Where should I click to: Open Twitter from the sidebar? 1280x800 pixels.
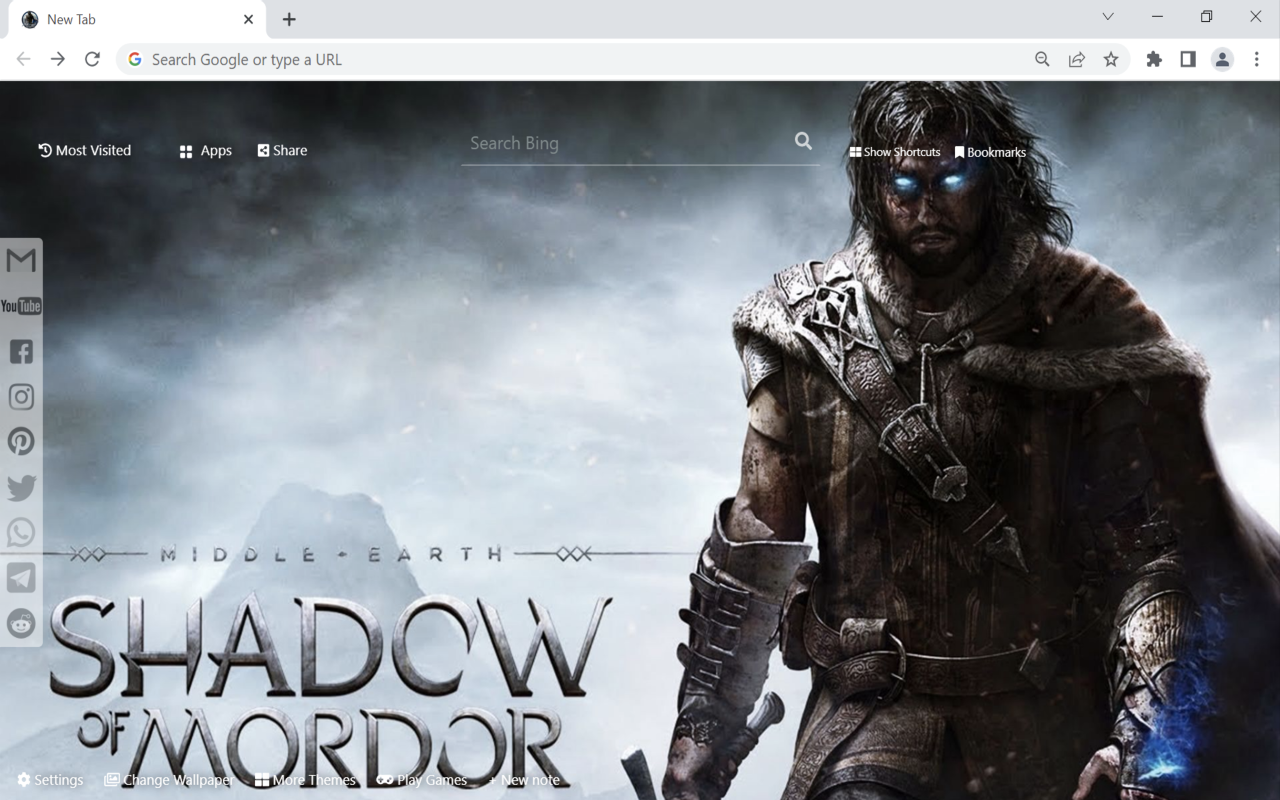click(21, 488)
